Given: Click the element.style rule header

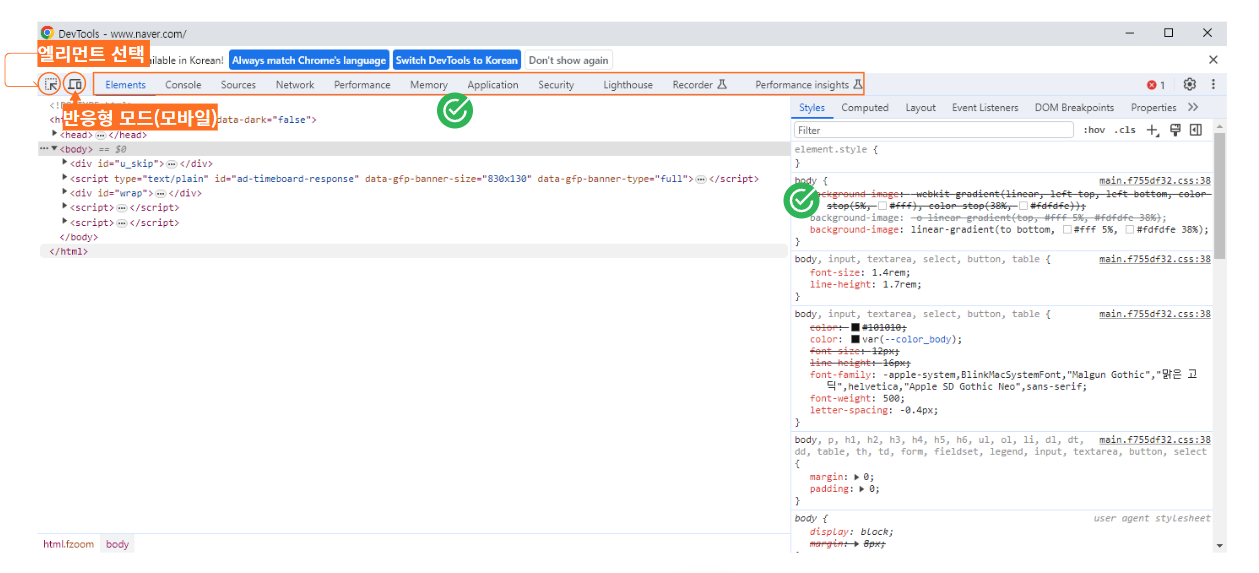Looking at the screenshot, I should [836, 149].
